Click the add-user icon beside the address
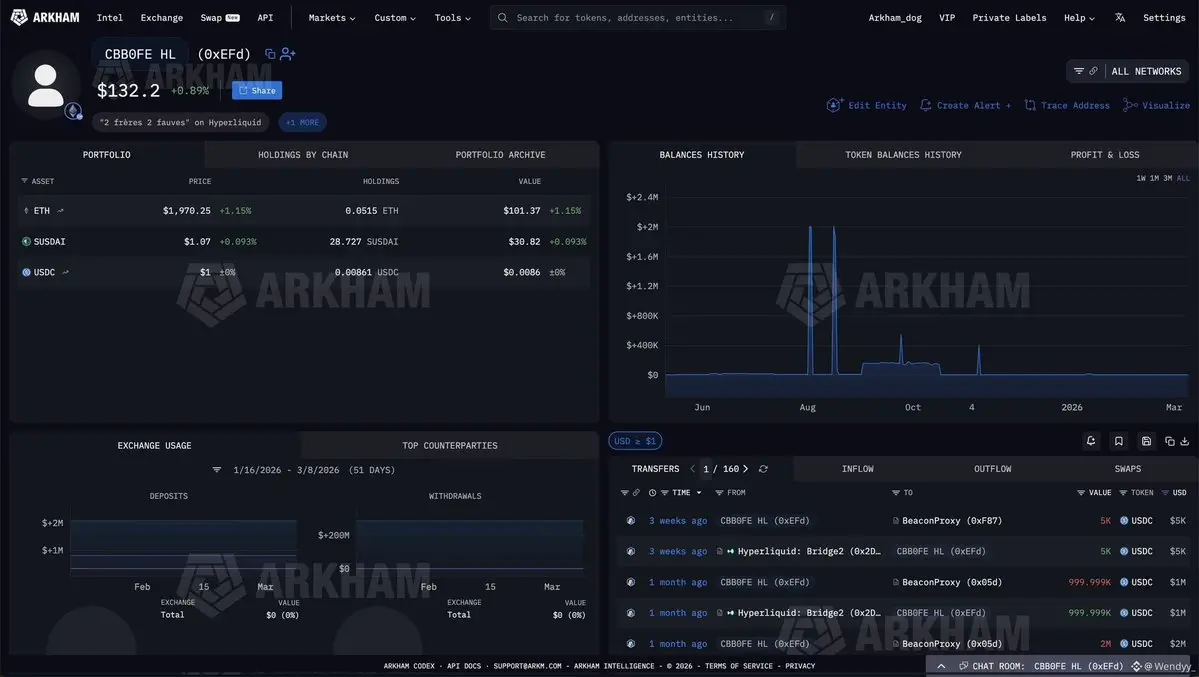Viewport: 1199px width, 677px height. coord(288,54)
